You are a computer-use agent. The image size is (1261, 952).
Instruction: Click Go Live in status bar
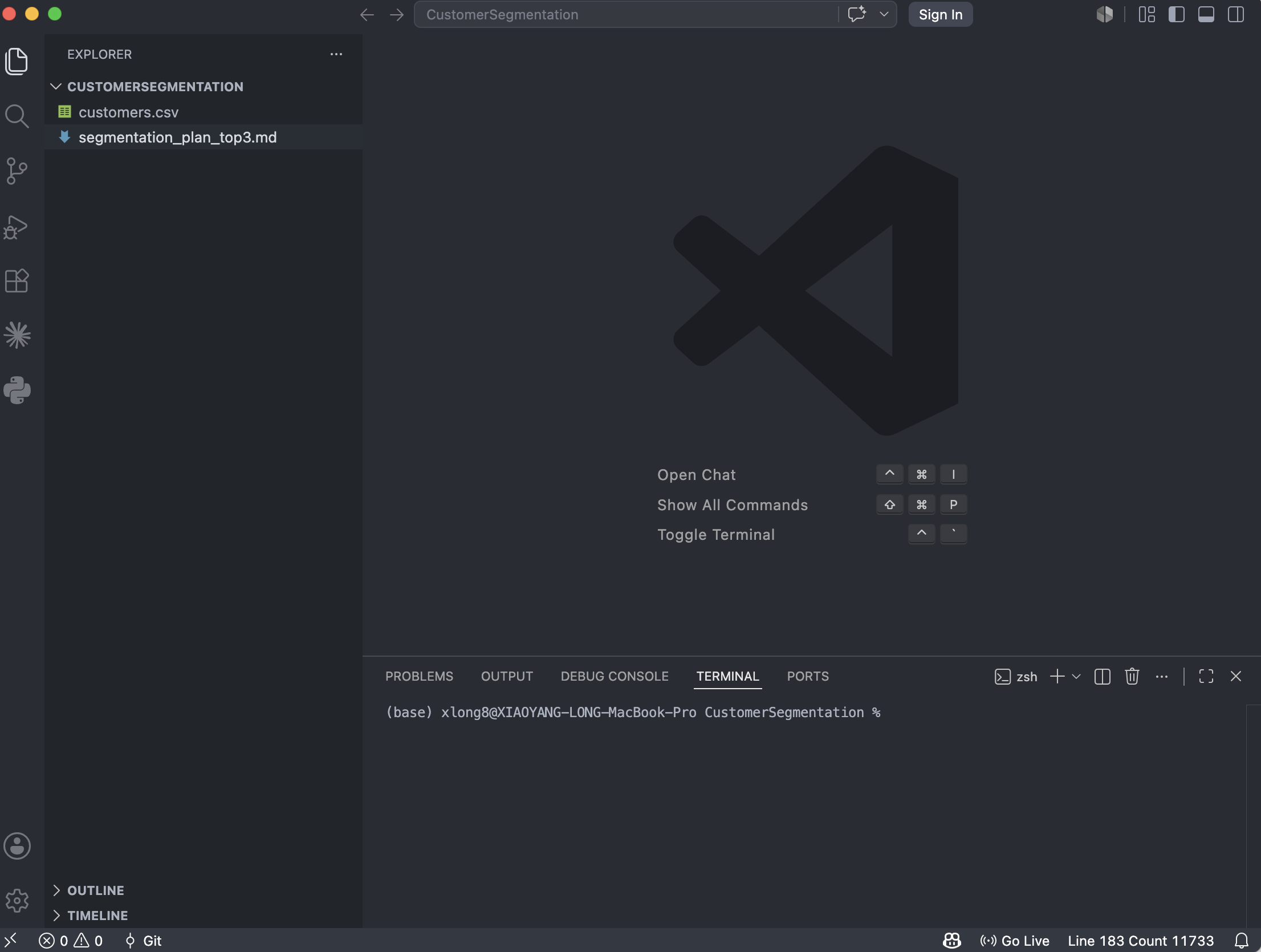(x=1015, y=941)
